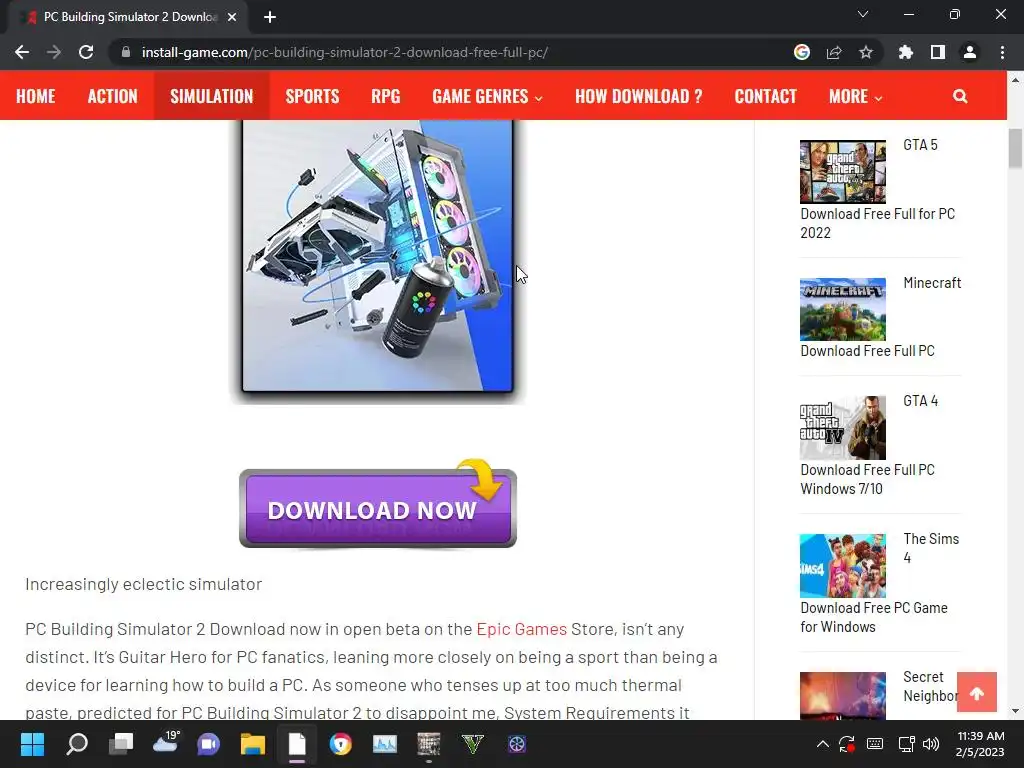
Task: Go back to the previous page
Action: (22, 52)
